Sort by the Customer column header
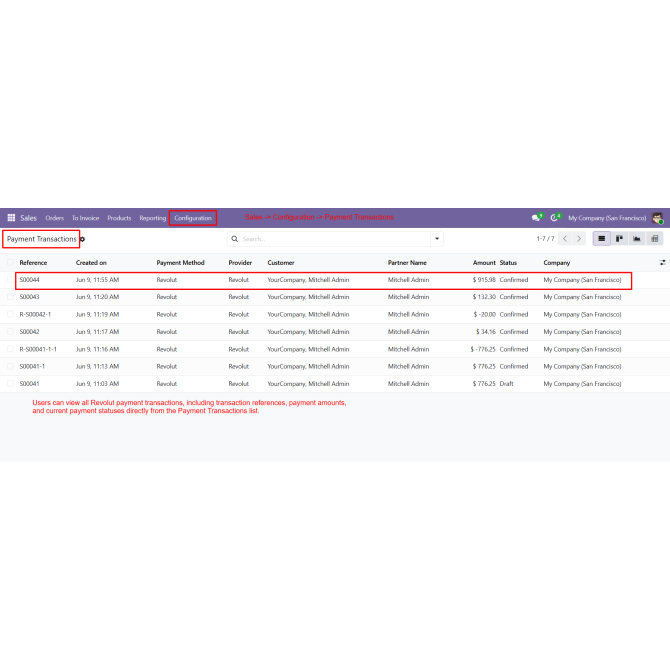This screenshot has height=670, width=670. tap(281, 262)
